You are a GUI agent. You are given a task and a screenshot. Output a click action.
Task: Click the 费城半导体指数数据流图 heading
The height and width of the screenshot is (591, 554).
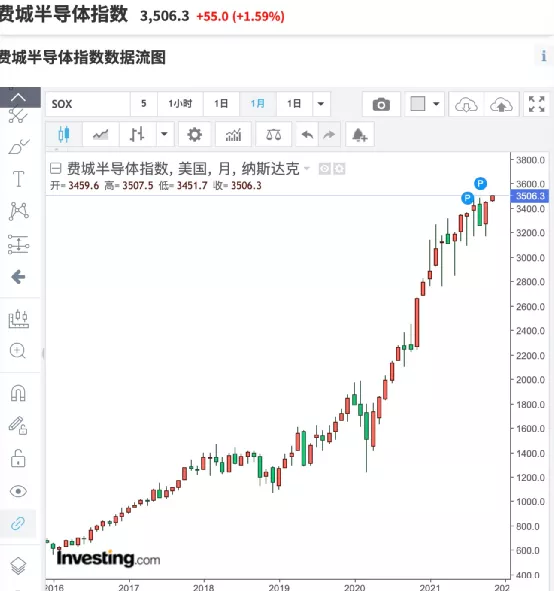pos(83,57)
